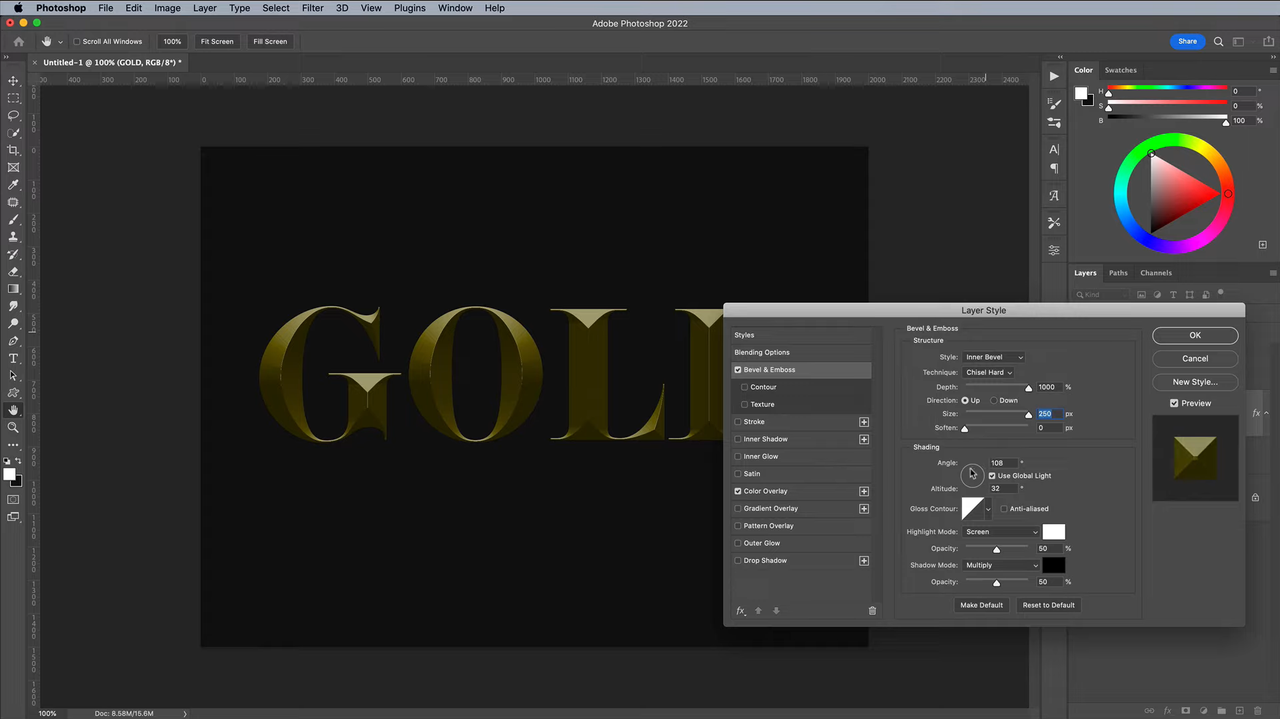Click the Home icon in options bar
The height and width of the screenshot is (719, 1280).
pos(18,41)
